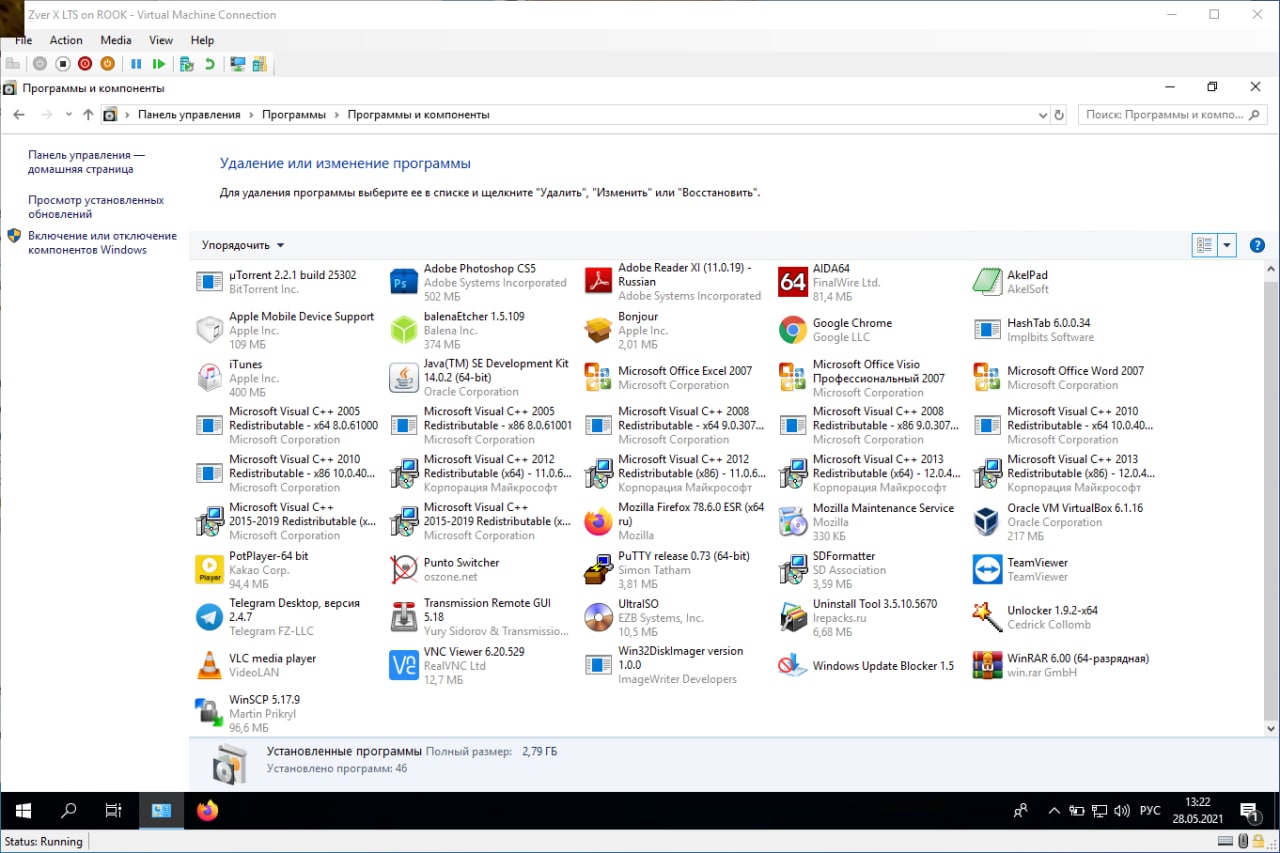Select the iTunes program icon
This screenshot has height=853, width=1280.
(209, 378)
